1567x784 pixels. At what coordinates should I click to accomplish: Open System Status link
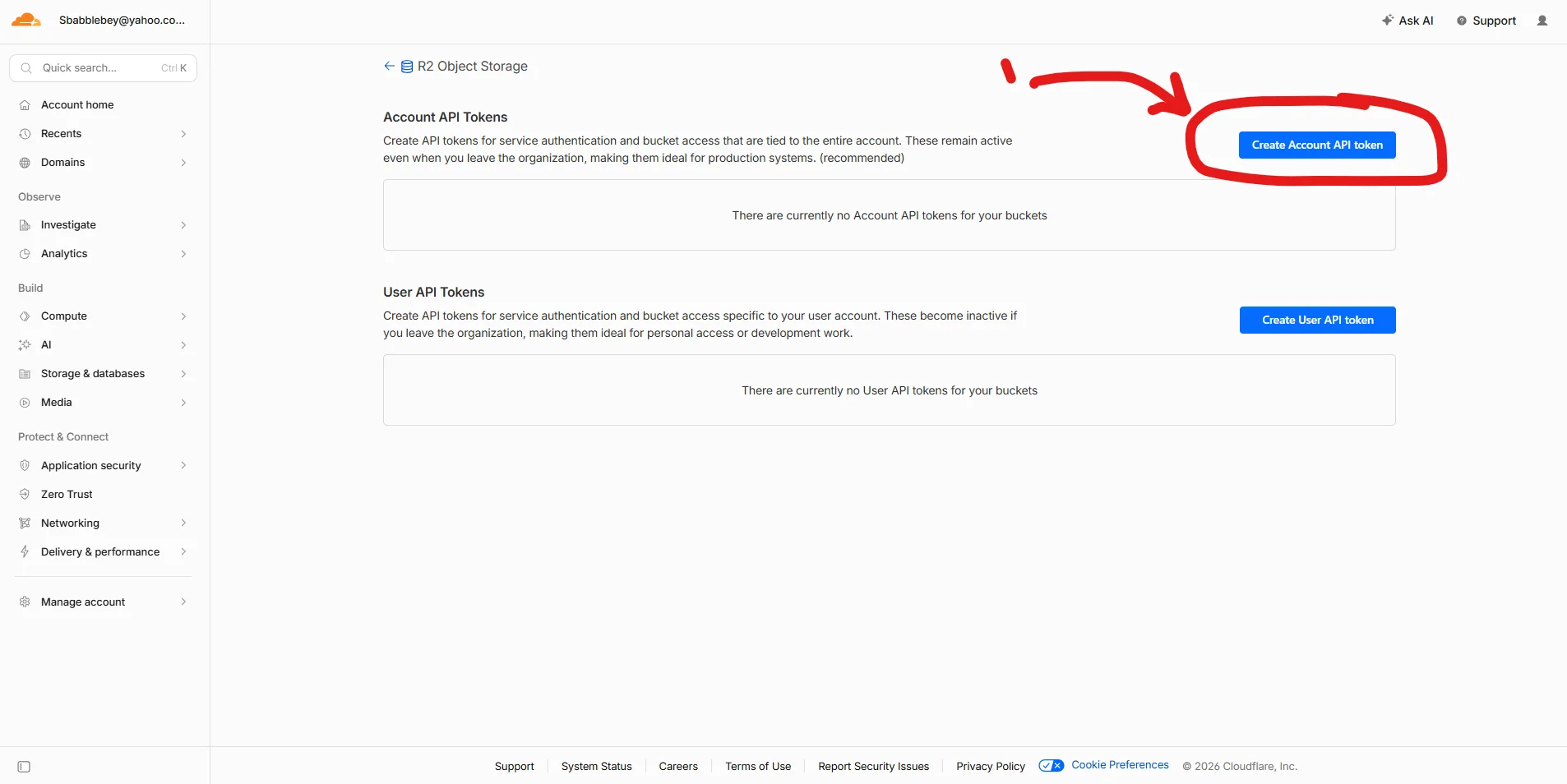(x=596, y=766)
